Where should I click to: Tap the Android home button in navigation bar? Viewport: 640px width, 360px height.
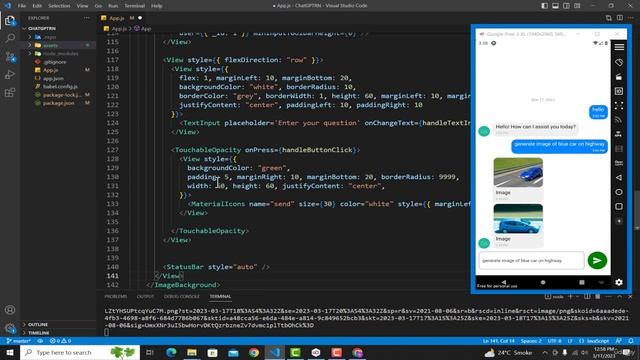tap(543, 282)
